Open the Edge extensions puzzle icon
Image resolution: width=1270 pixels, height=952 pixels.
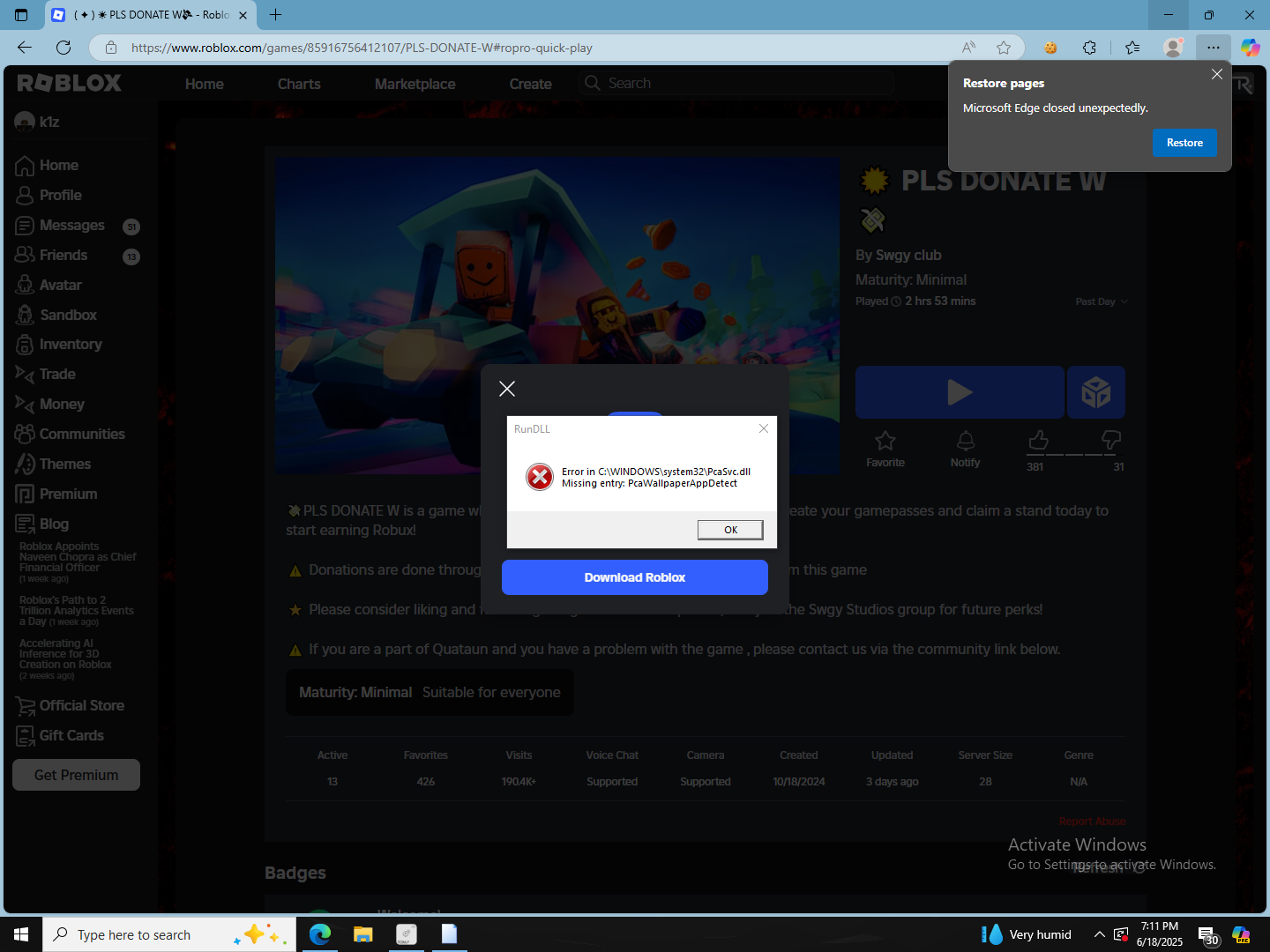(1089, 48)
